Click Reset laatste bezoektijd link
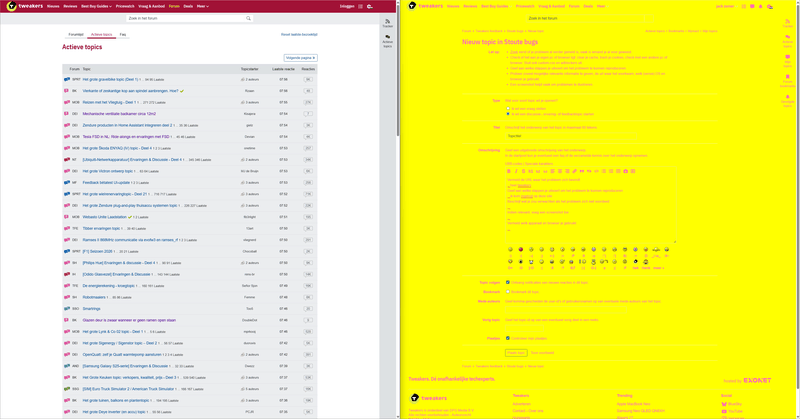 (x=299, y=35)
